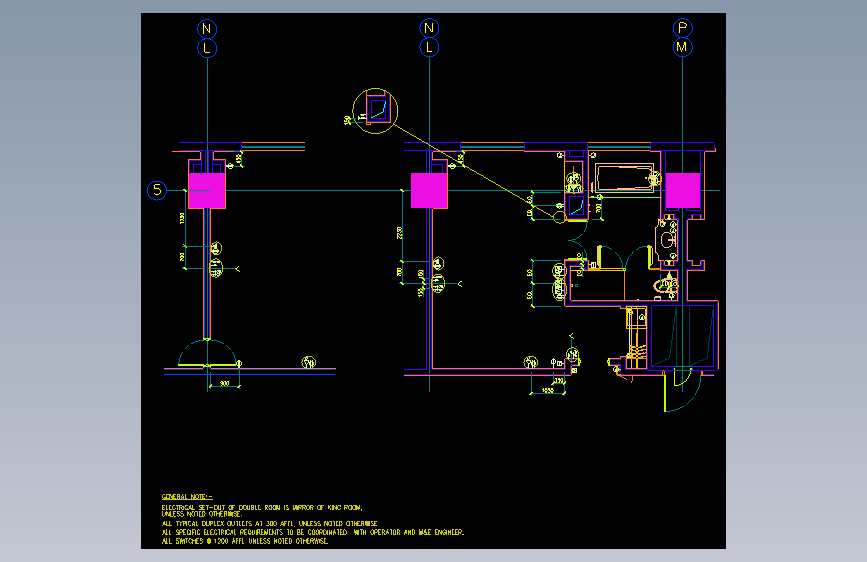Viewport: 867px width, 562px height.
Task: Click the washbasin fixture symbol
Action: coord(667,240)
